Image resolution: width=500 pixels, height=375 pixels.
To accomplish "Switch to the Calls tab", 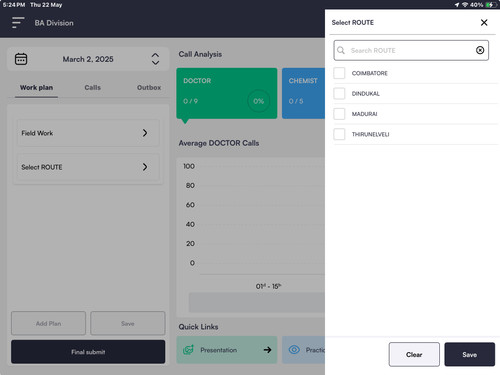I will (x=92, y=88).
